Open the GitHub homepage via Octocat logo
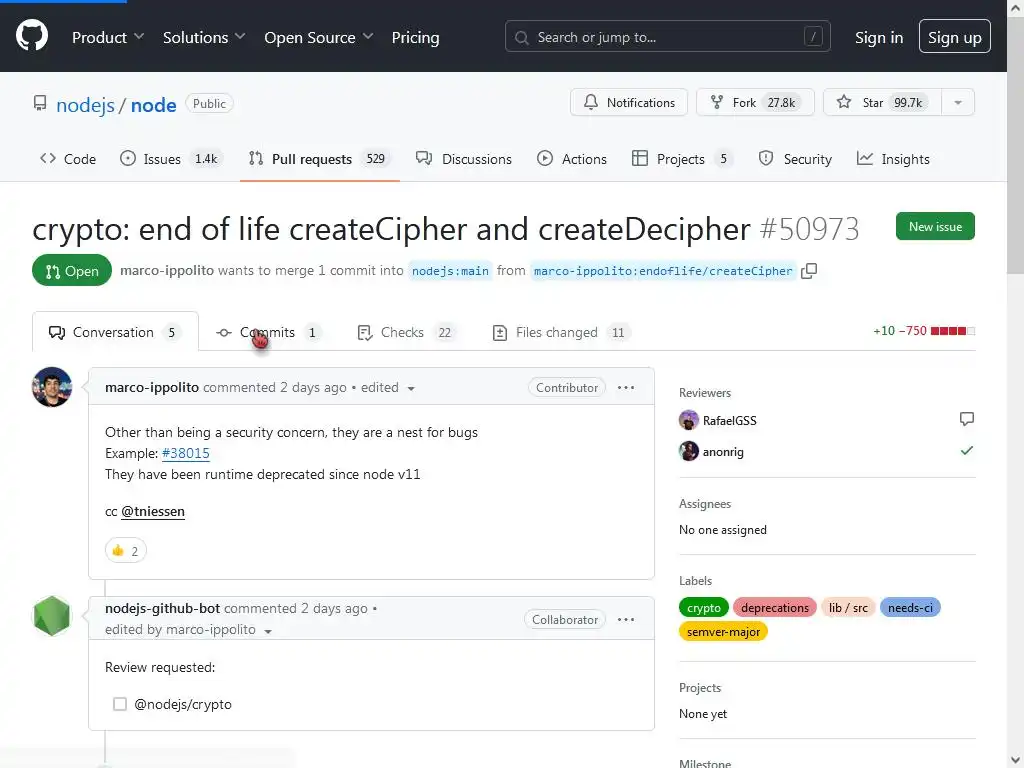 point(31,36)
